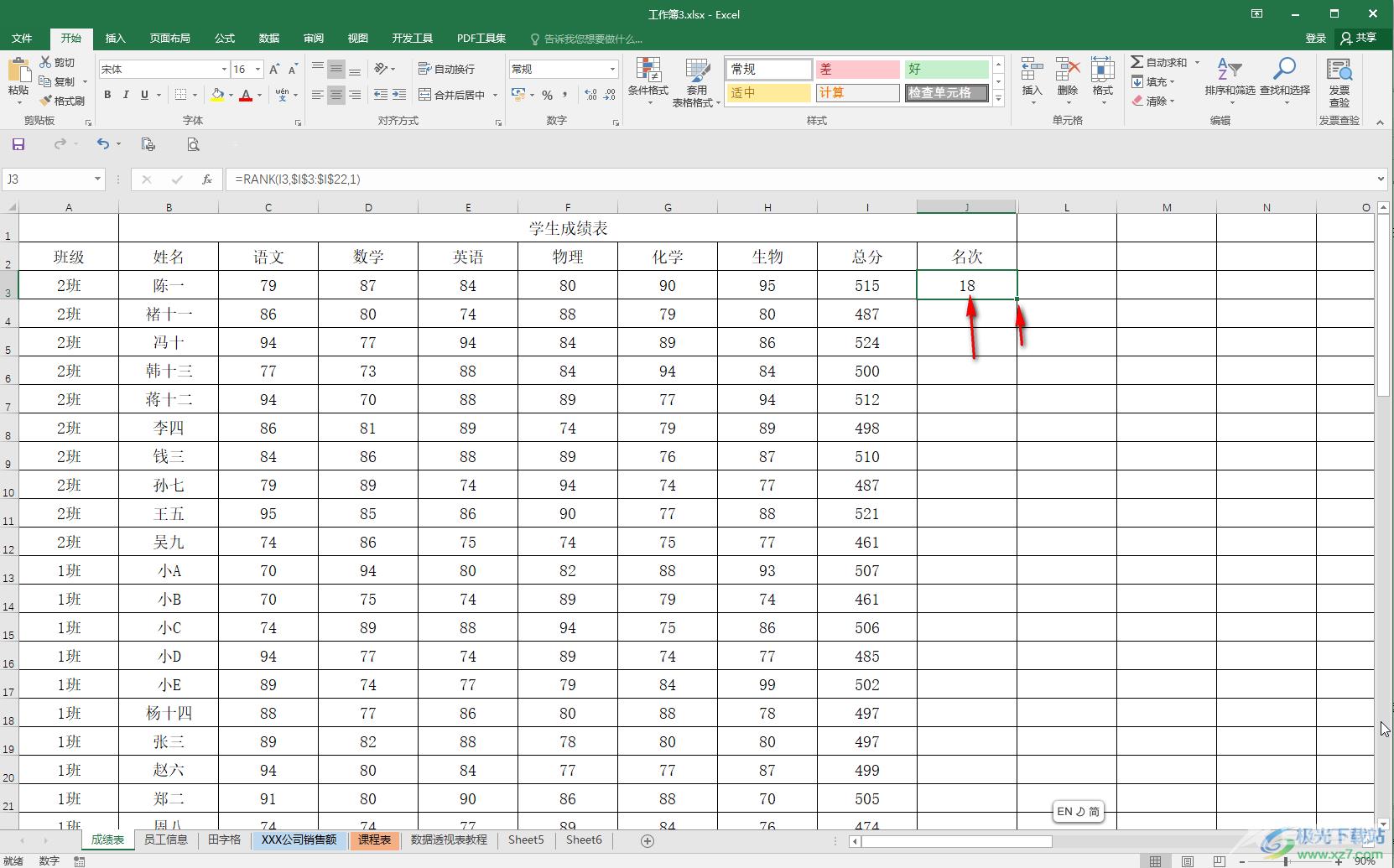
Task: Save the workbook with floppy icon
Action: [18, 144]
